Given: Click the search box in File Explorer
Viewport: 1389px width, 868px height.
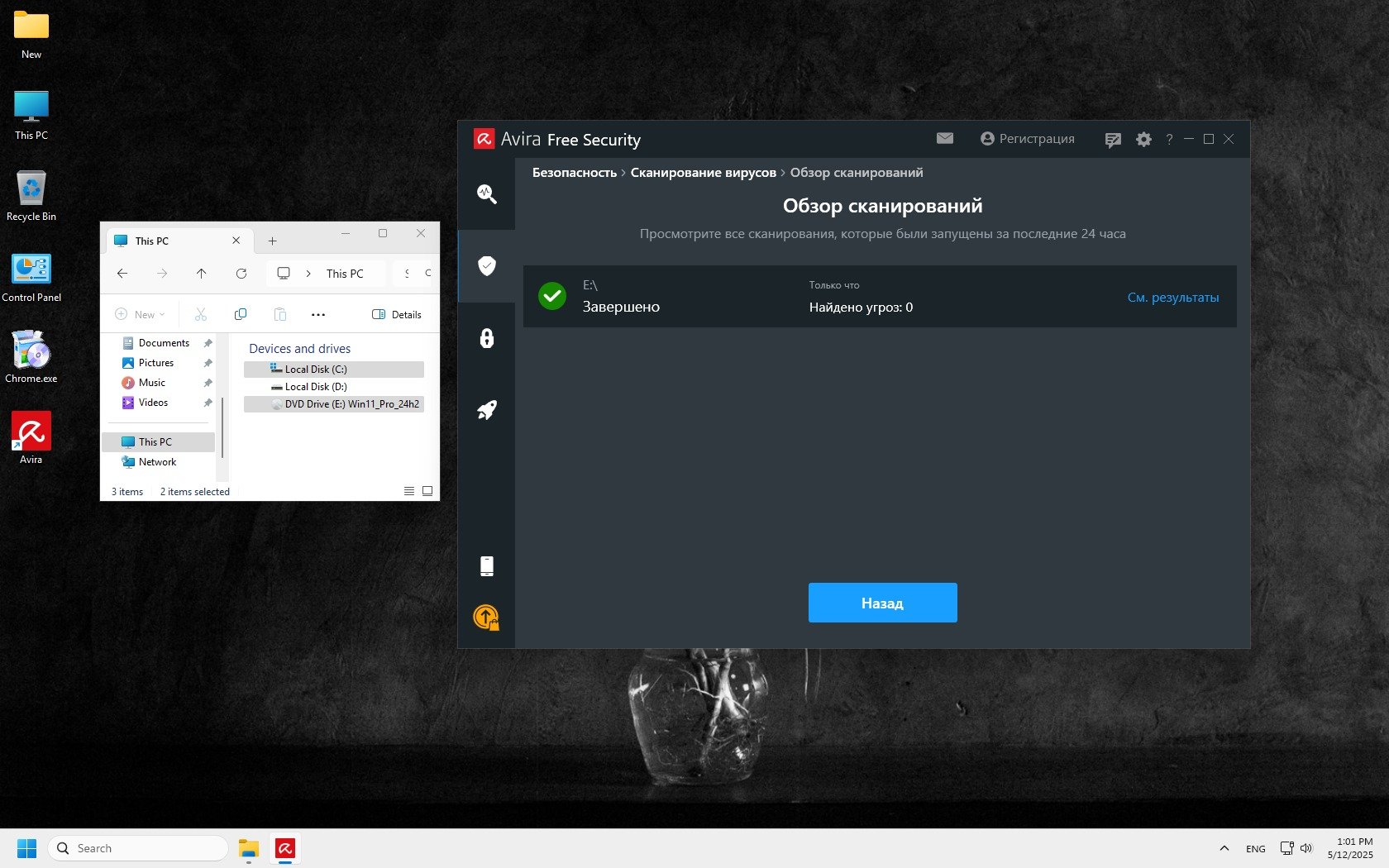Looking at the screenshot, I should [x=413, y=274].
